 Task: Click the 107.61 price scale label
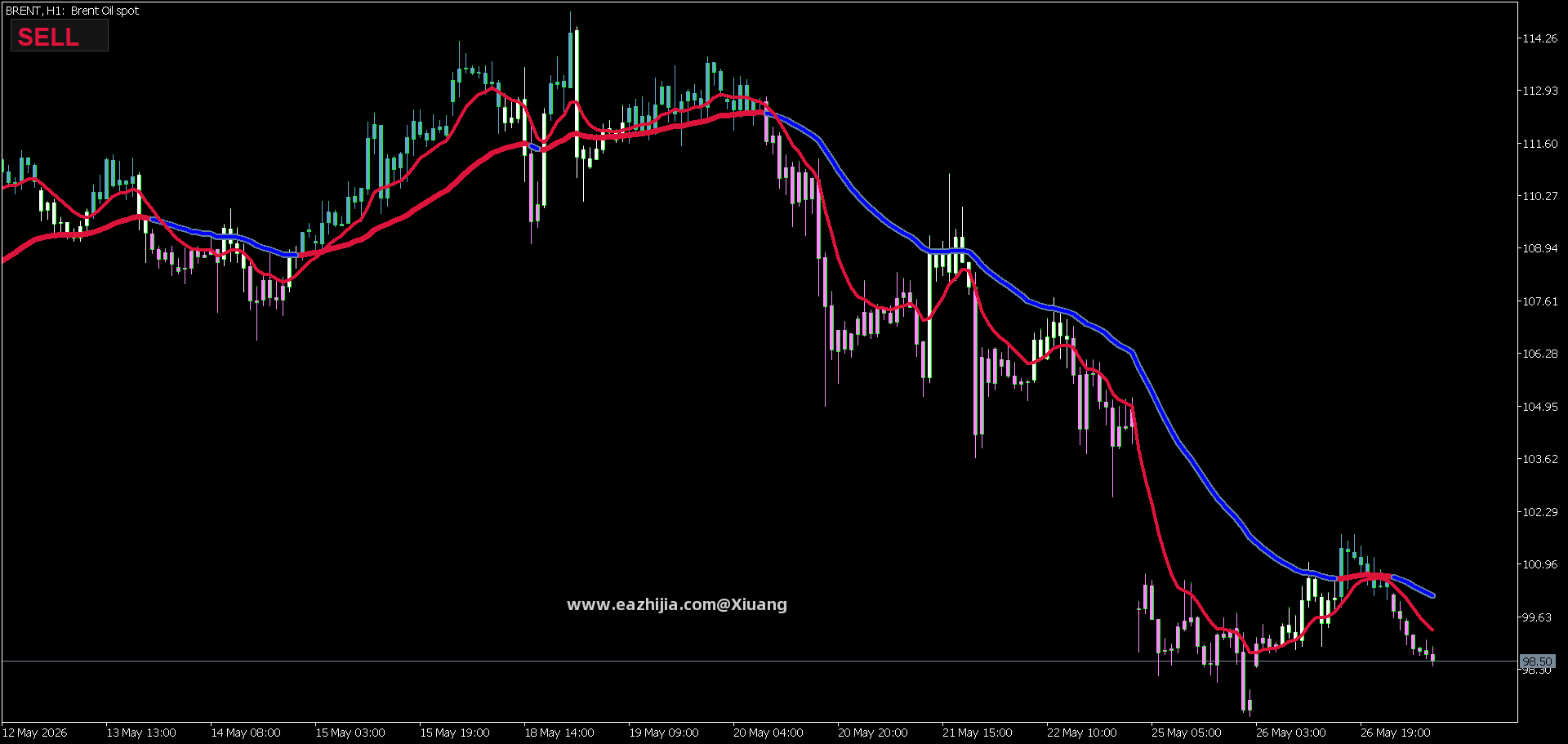click(1539, 301)
